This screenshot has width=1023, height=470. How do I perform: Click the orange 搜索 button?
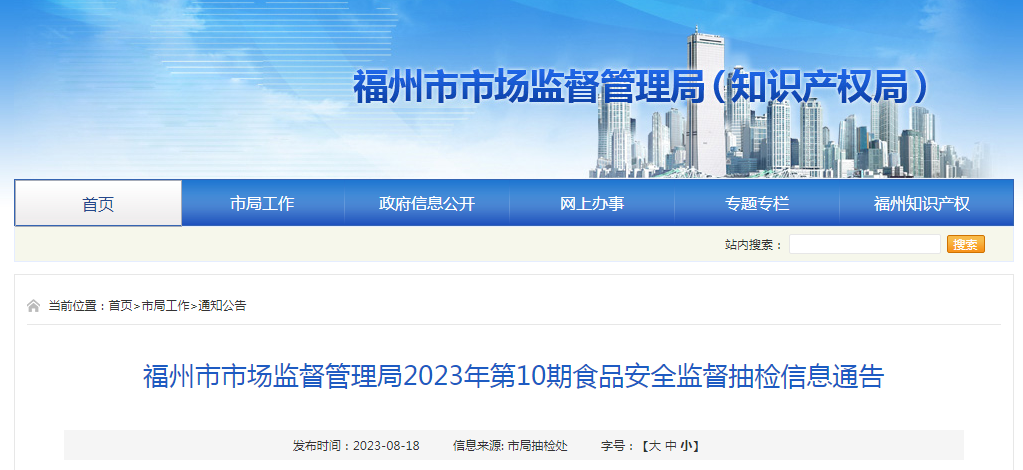(966, 244)
